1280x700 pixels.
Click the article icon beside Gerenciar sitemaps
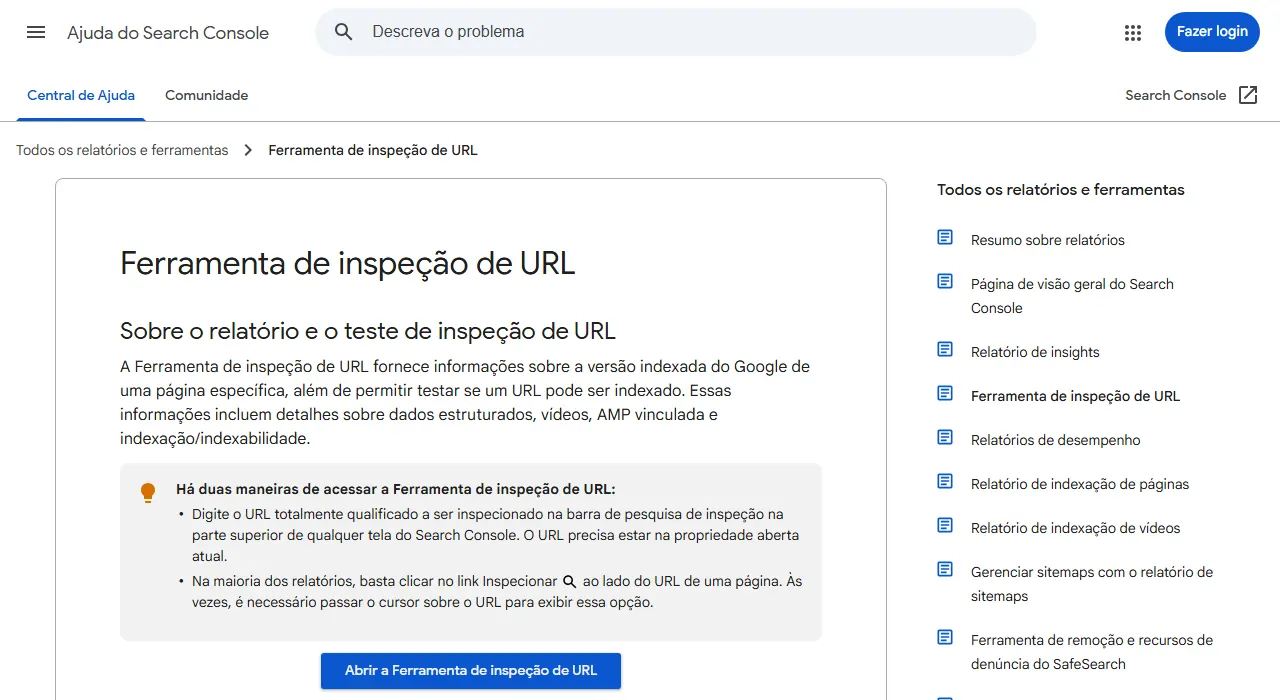click(x=945, y=569)
